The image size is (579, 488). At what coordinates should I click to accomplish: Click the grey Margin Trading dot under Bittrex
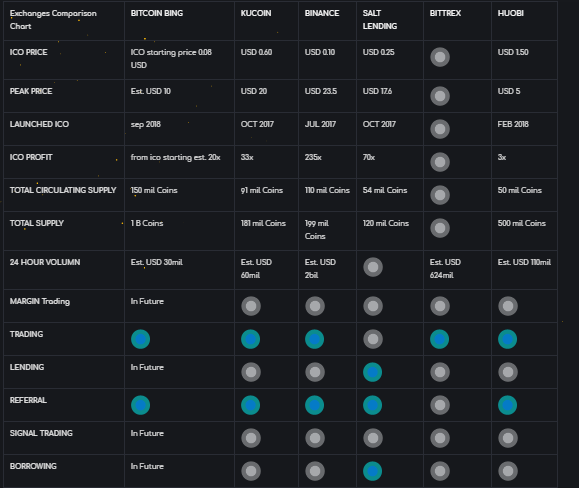tap(440, 306)
